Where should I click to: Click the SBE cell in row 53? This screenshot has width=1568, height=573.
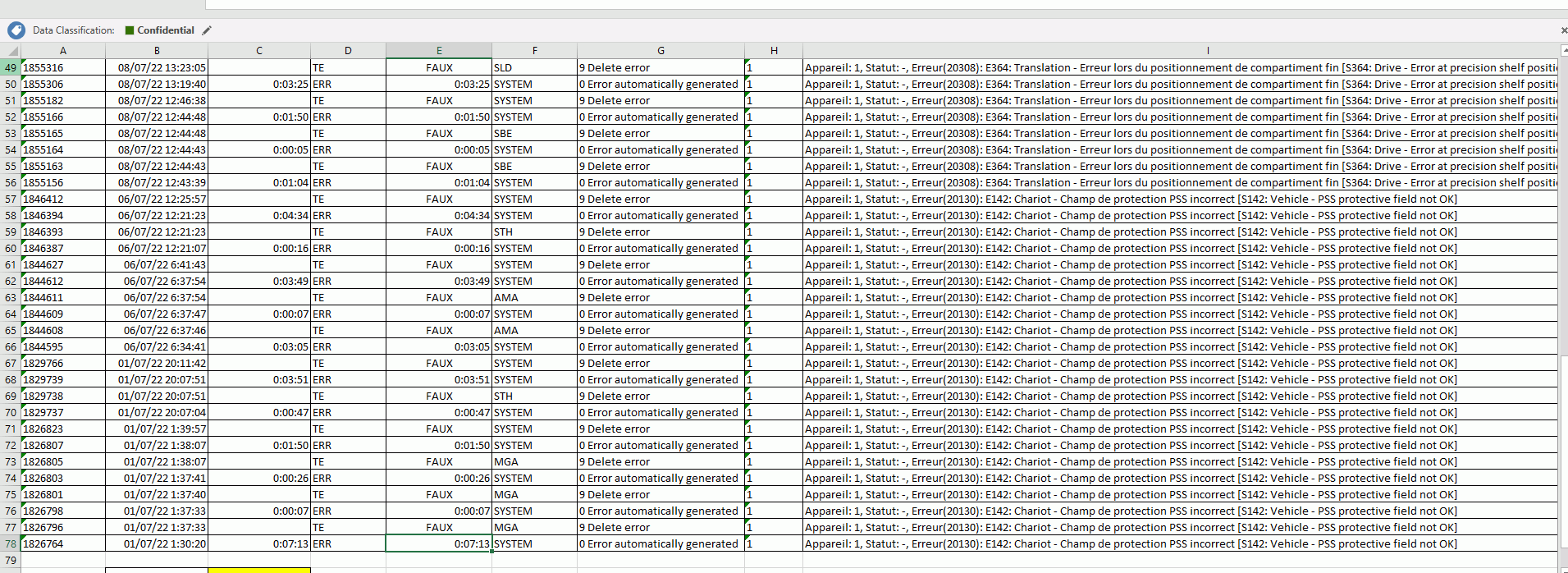[535, 133]
